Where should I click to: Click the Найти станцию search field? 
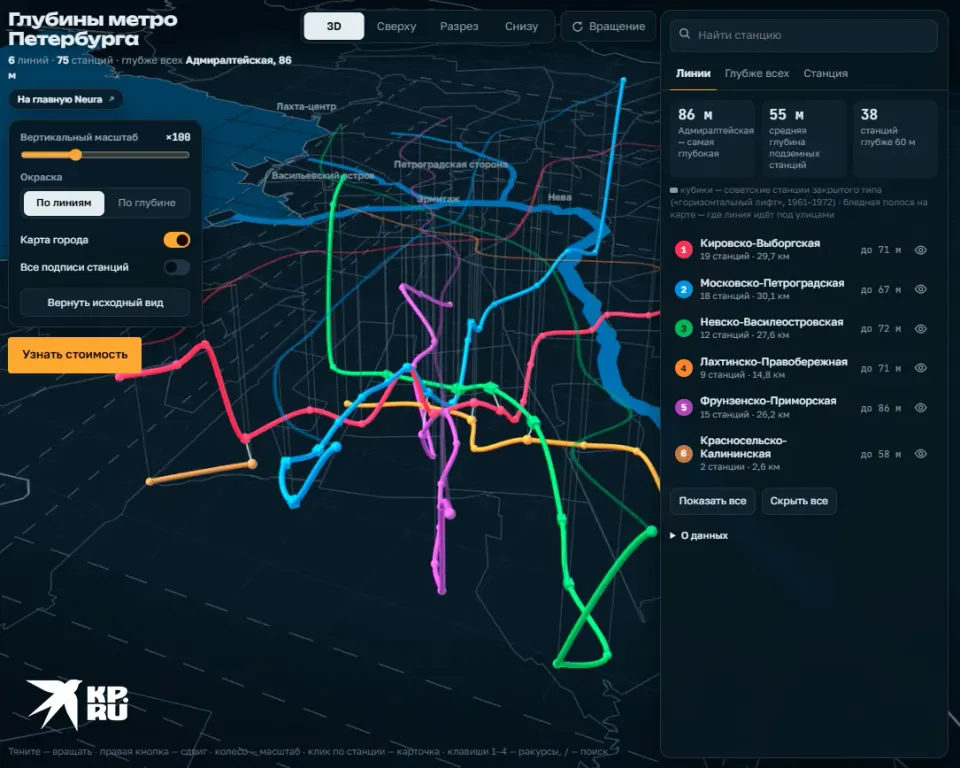pos(804,35)
